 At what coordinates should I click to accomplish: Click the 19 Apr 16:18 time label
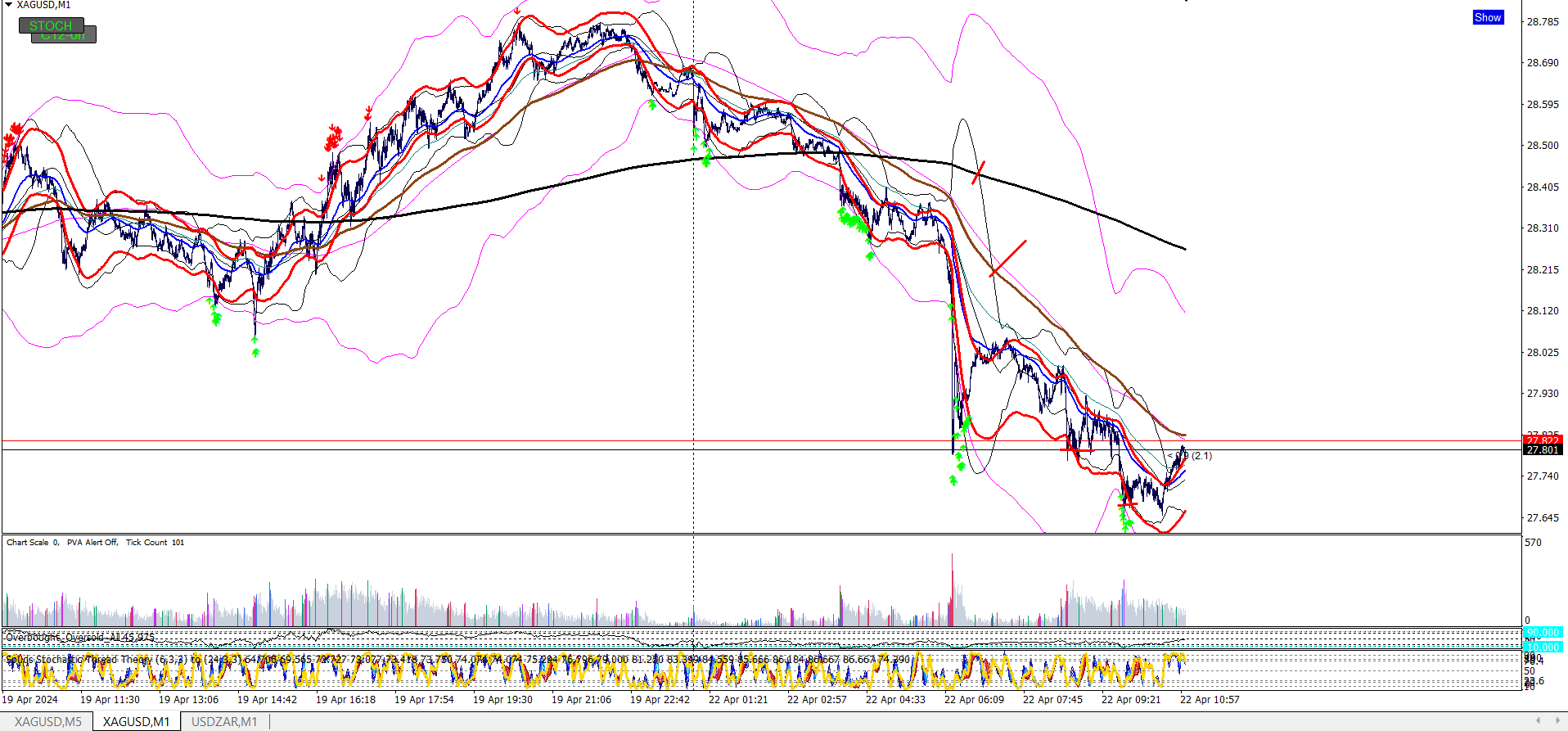click(345, 699)
